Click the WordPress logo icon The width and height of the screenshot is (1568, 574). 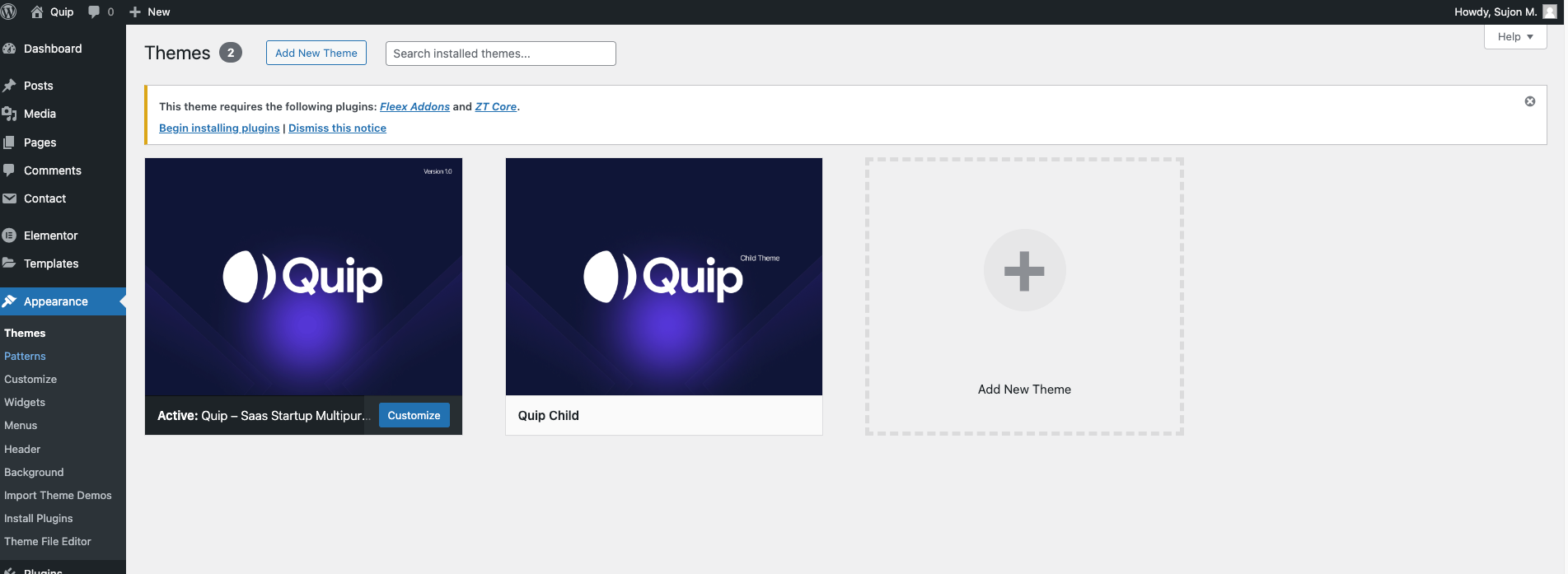tap(9, 12)
